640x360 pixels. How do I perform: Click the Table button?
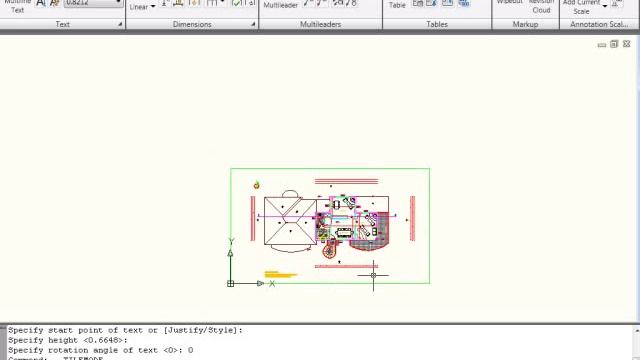397,5
